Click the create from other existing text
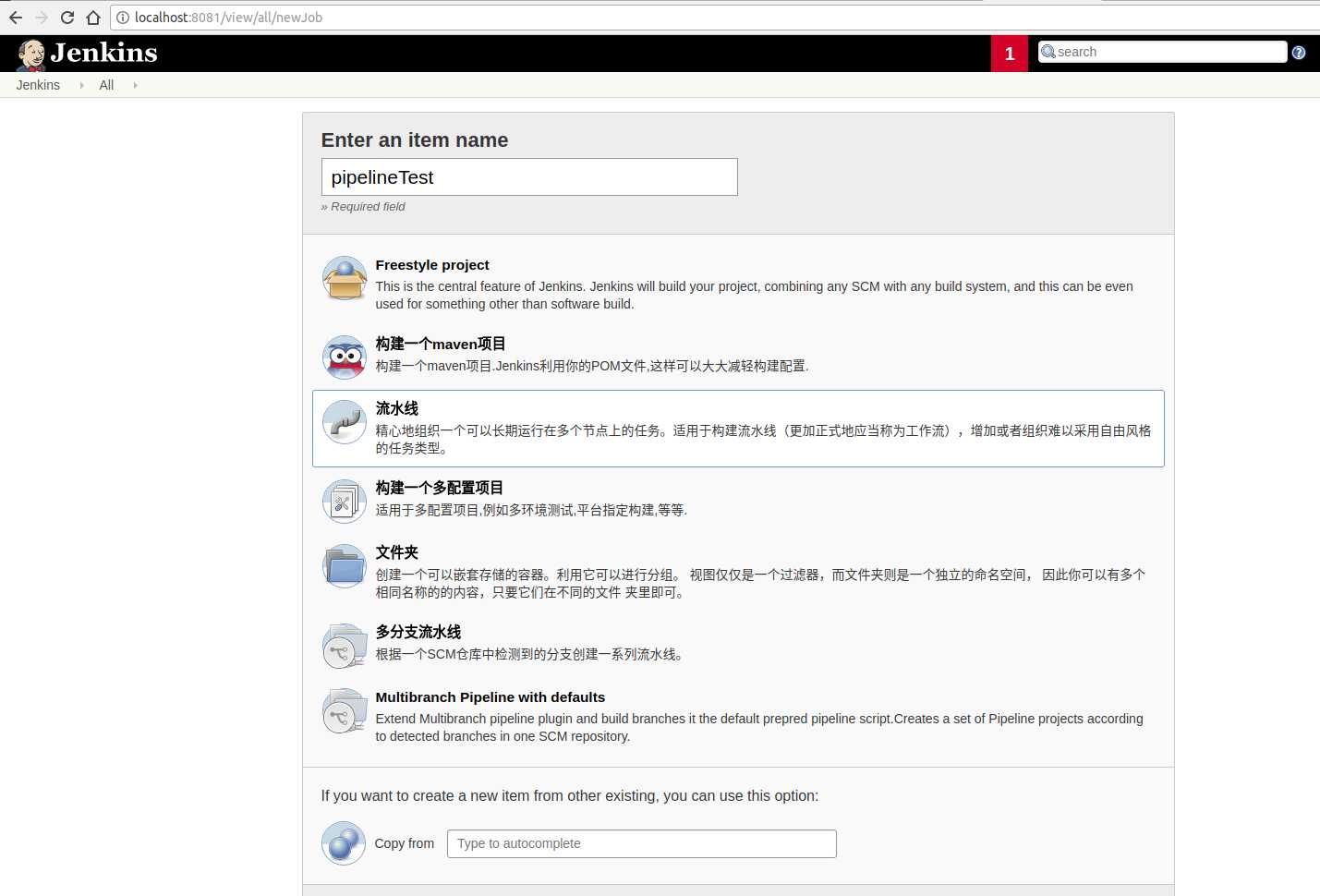 click(570, 796)
